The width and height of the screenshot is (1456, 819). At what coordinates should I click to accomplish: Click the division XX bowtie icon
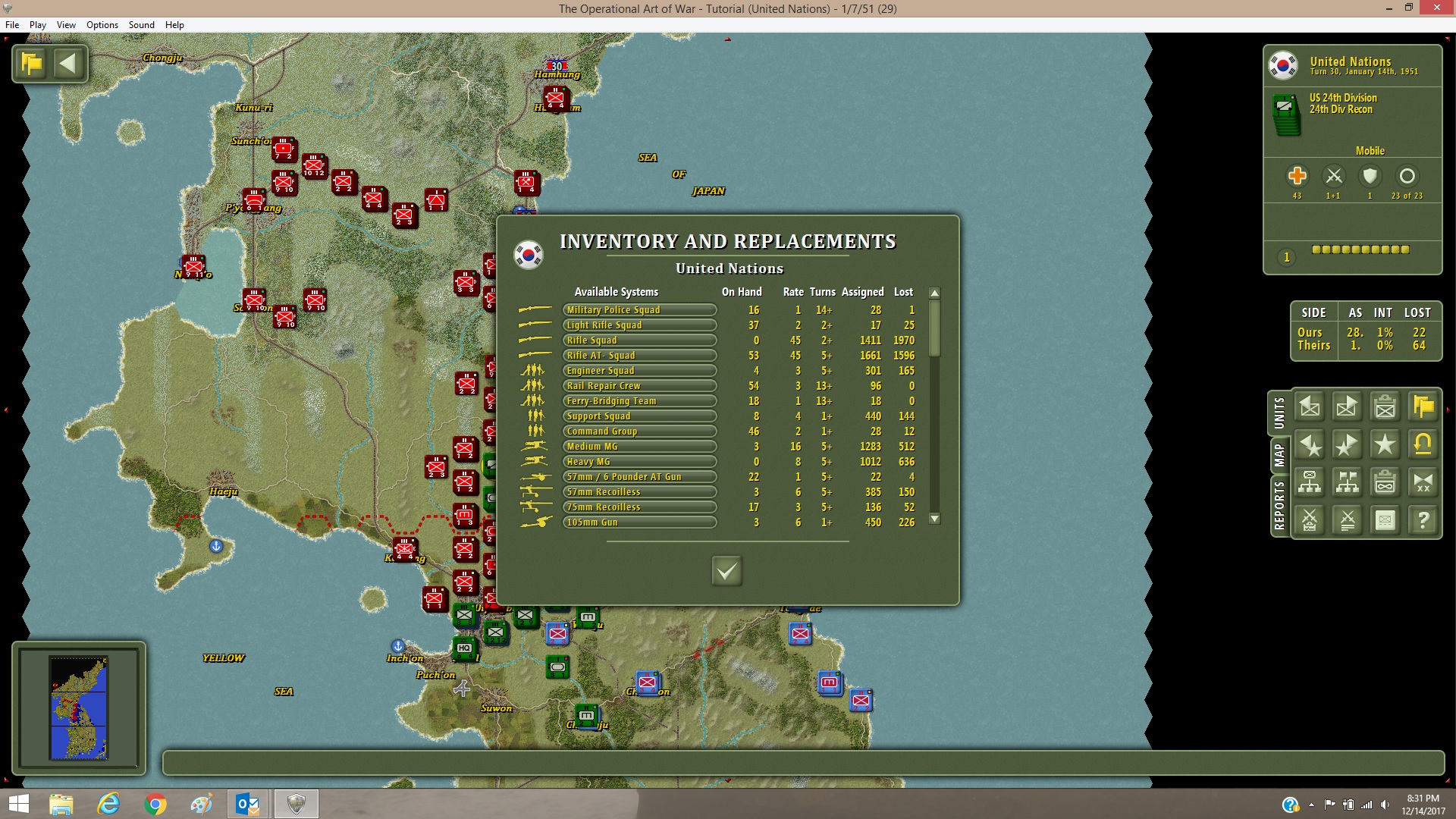1423,482
